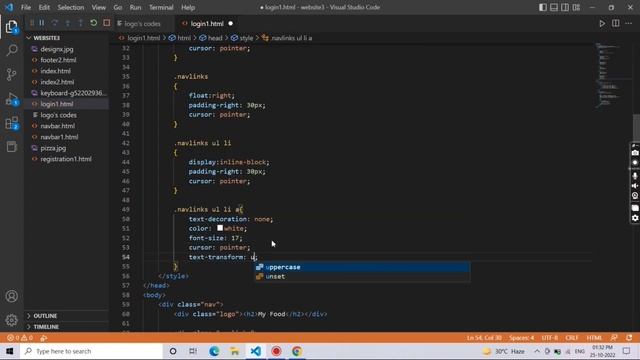The height and width of the screenshot is (360, 640).
Task: Click the taskbar search box
Action: [x=92, y=351]
